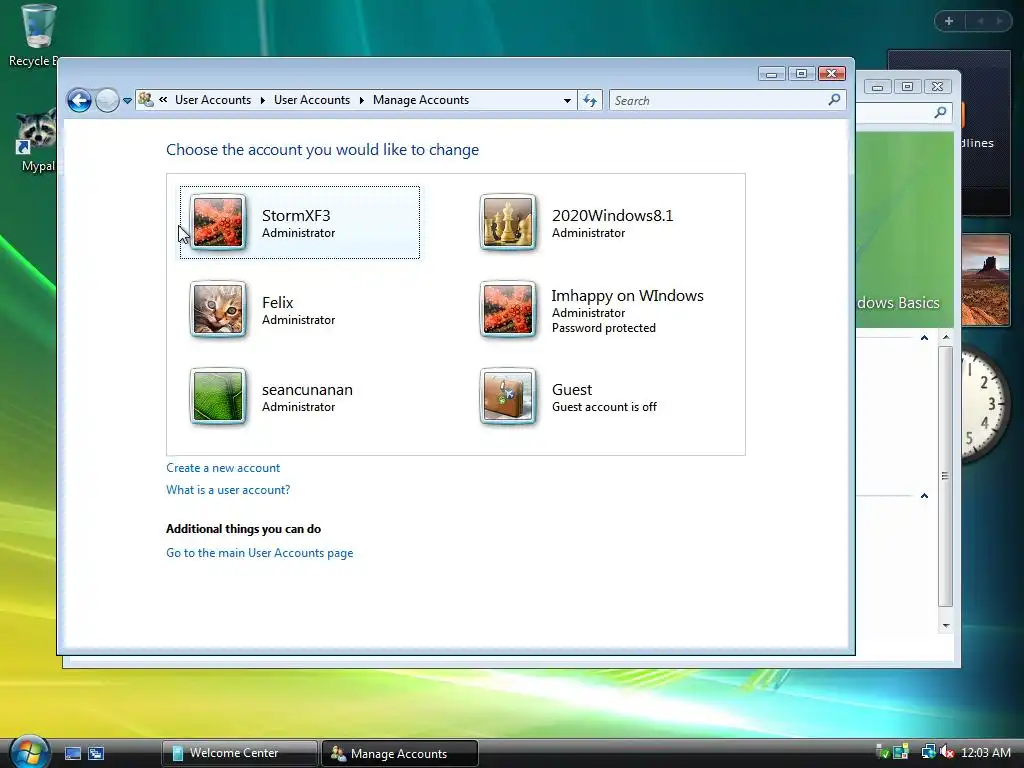1024x768 pixels.
Task: Click the Manage Accounts breadcrumb
Action: 421,100
